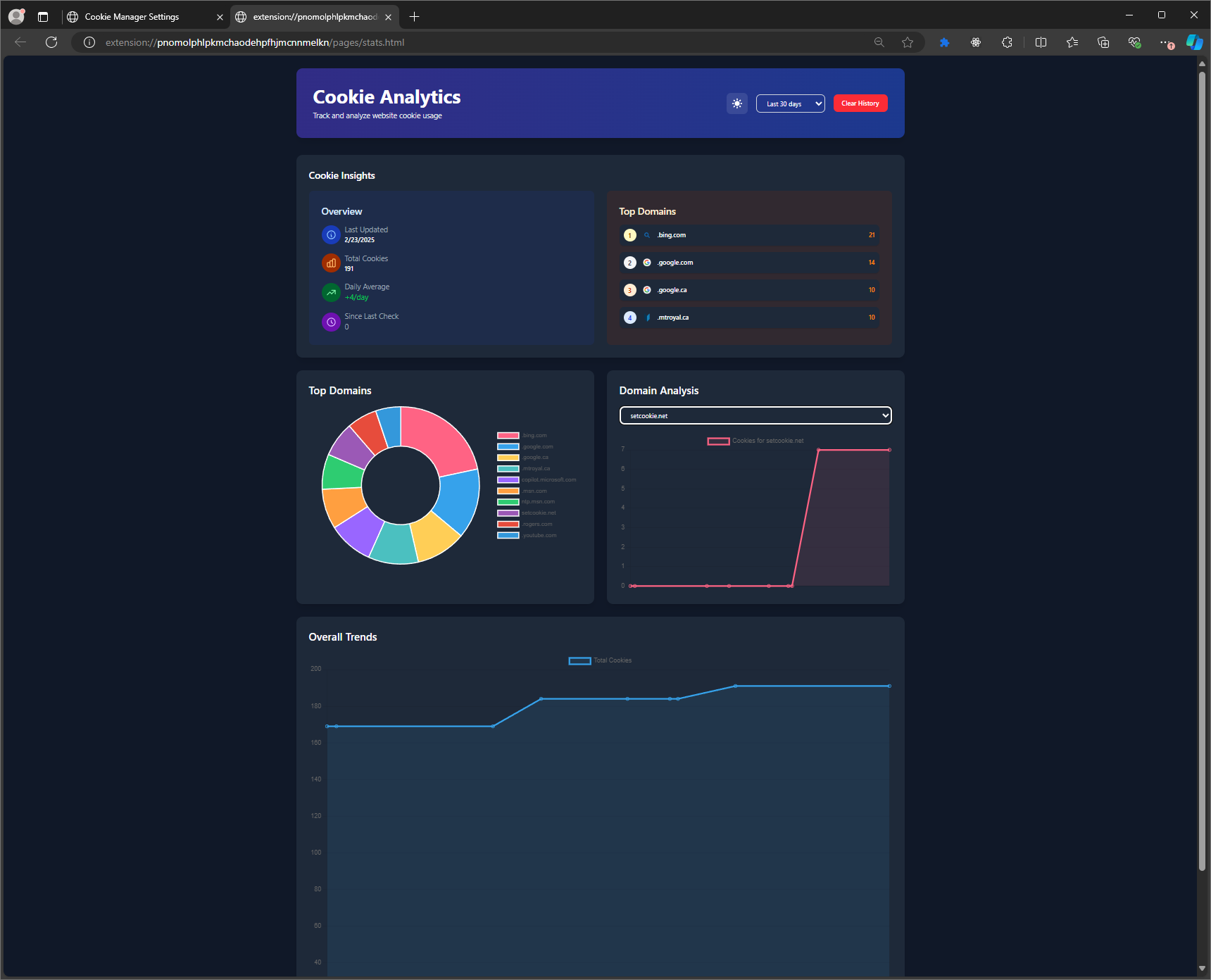Open the browser Extensions menu icon

(x=1007, y=42)
